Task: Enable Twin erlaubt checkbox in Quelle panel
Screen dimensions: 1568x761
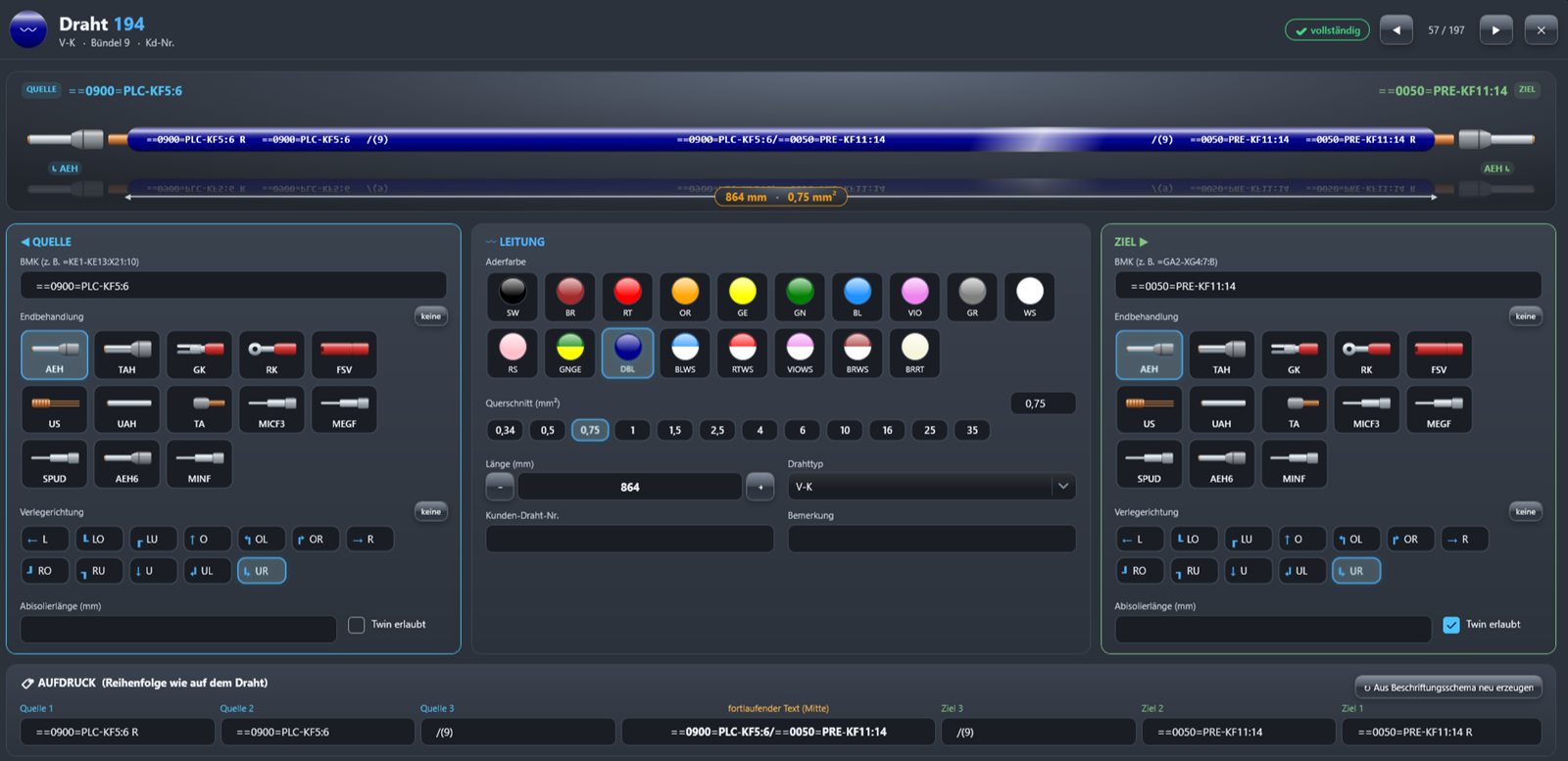Action: [x=357, y=625]
